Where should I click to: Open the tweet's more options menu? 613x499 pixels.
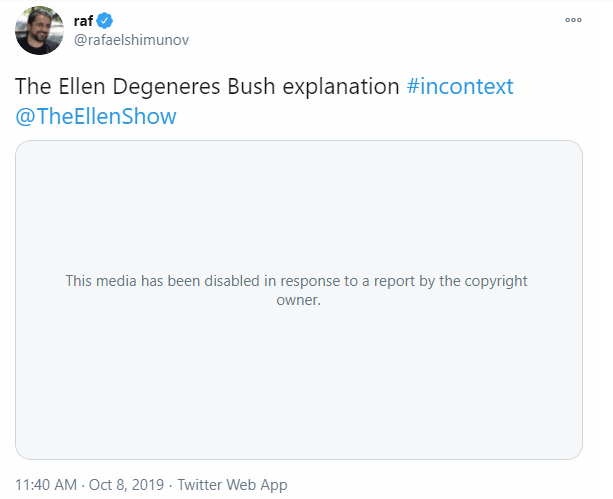(573, 20)
